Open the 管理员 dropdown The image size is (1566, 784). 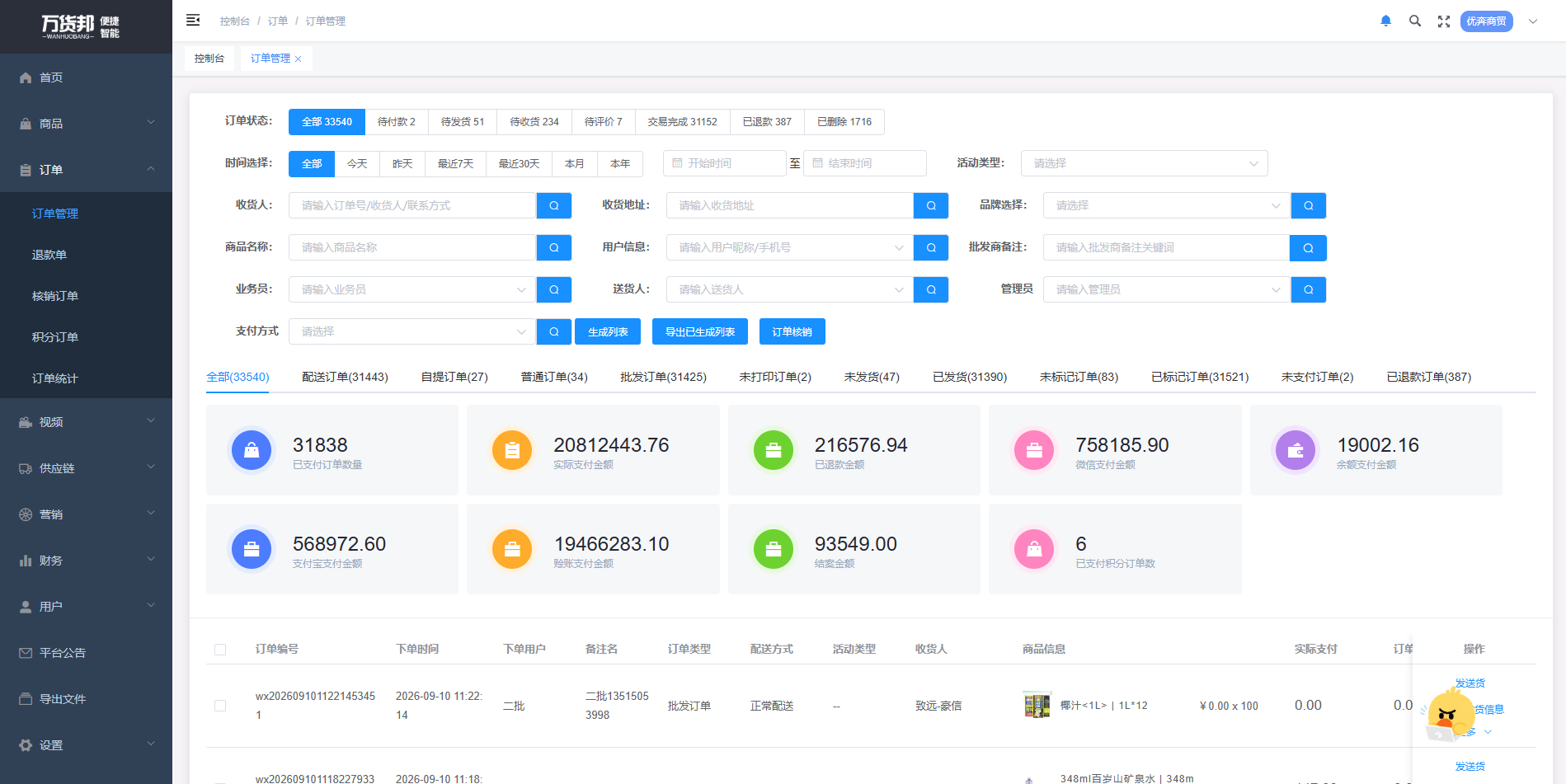click(x=1167, y=289)
